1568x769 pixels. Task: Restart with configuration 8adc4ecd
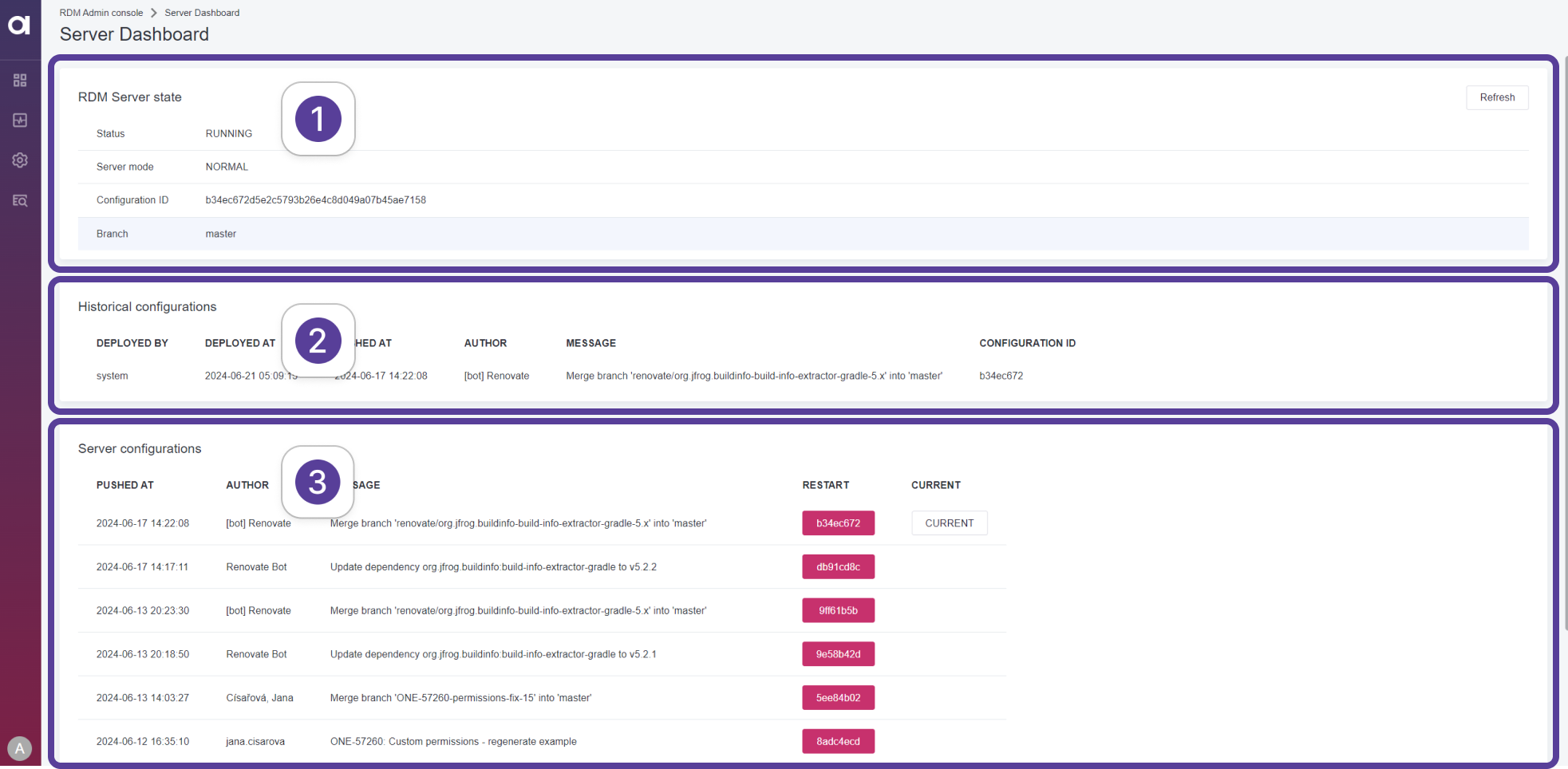pos(838,742)
